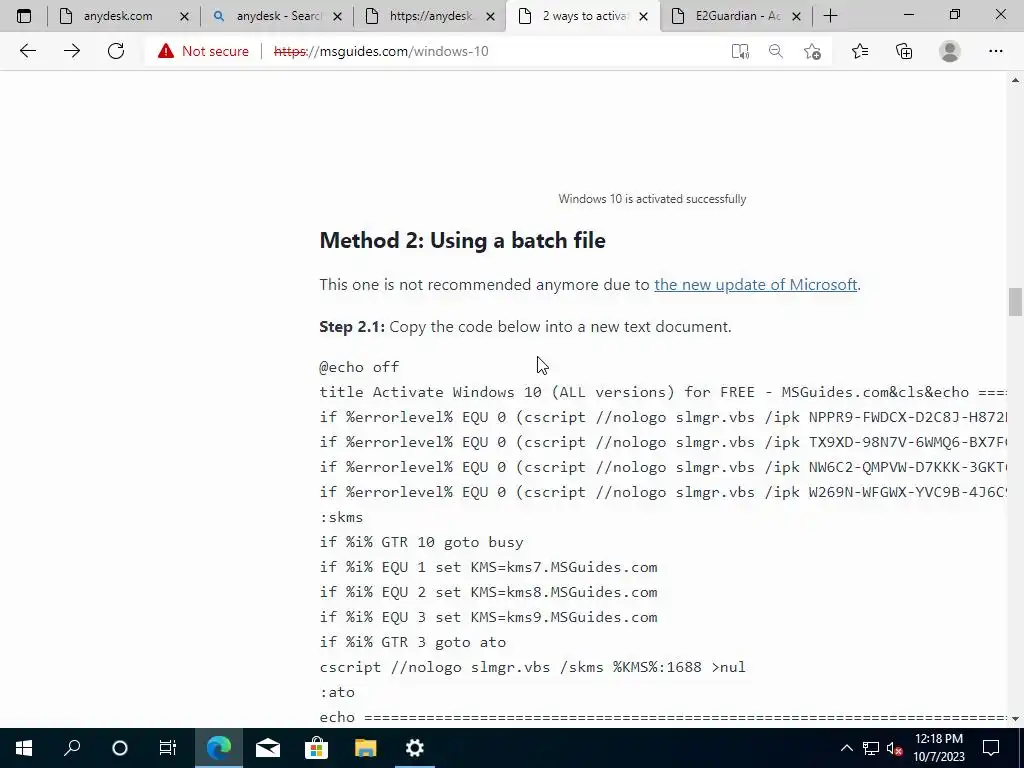Open a new tab with plus button
The height and width of the screenshot is (768, 1024).
click(x=831, y=16)
